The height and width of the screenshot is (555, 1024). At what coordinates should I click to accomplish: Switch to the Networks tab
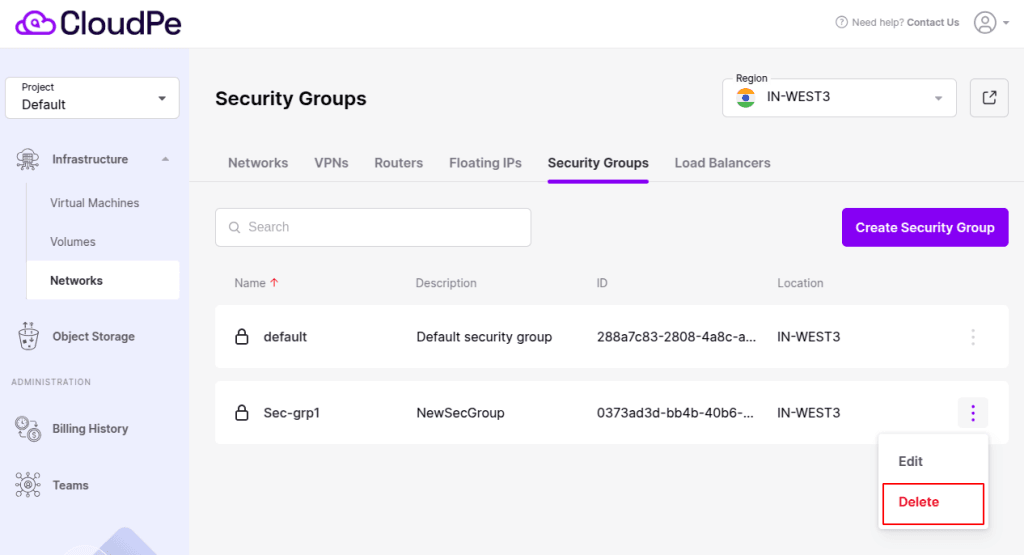pyautogui.click(x=258, y=163)
